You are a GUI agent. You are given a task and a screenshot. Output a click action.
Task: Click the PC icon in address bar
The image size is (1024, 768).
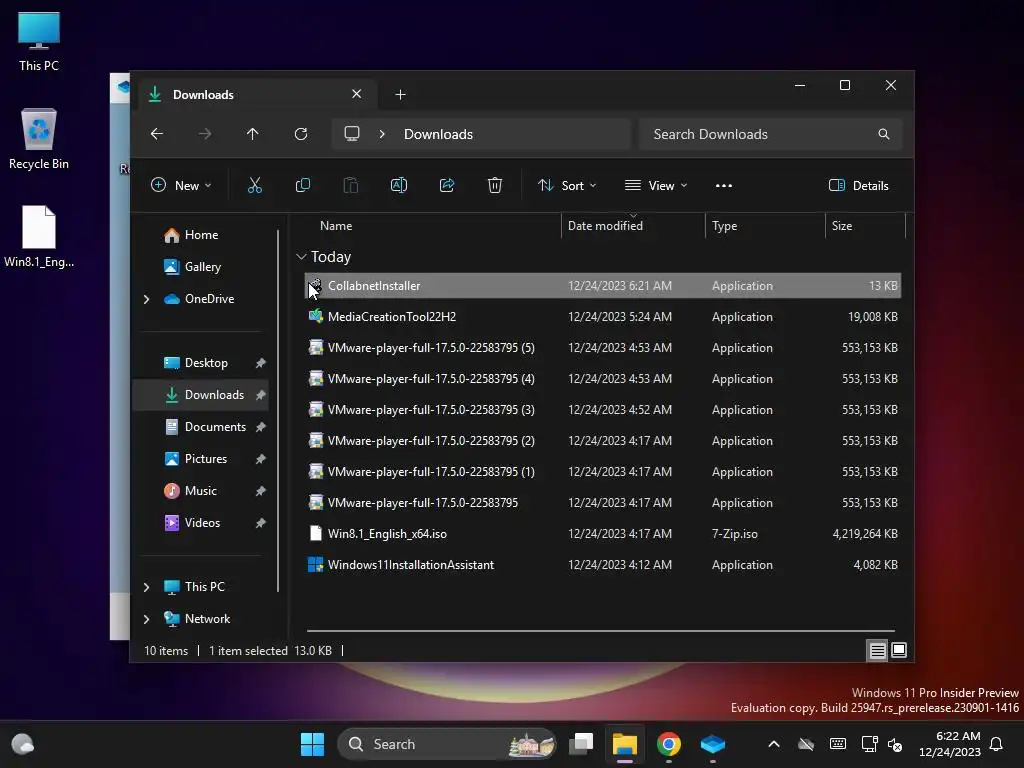pyautogui.click(x=352, y=134)
